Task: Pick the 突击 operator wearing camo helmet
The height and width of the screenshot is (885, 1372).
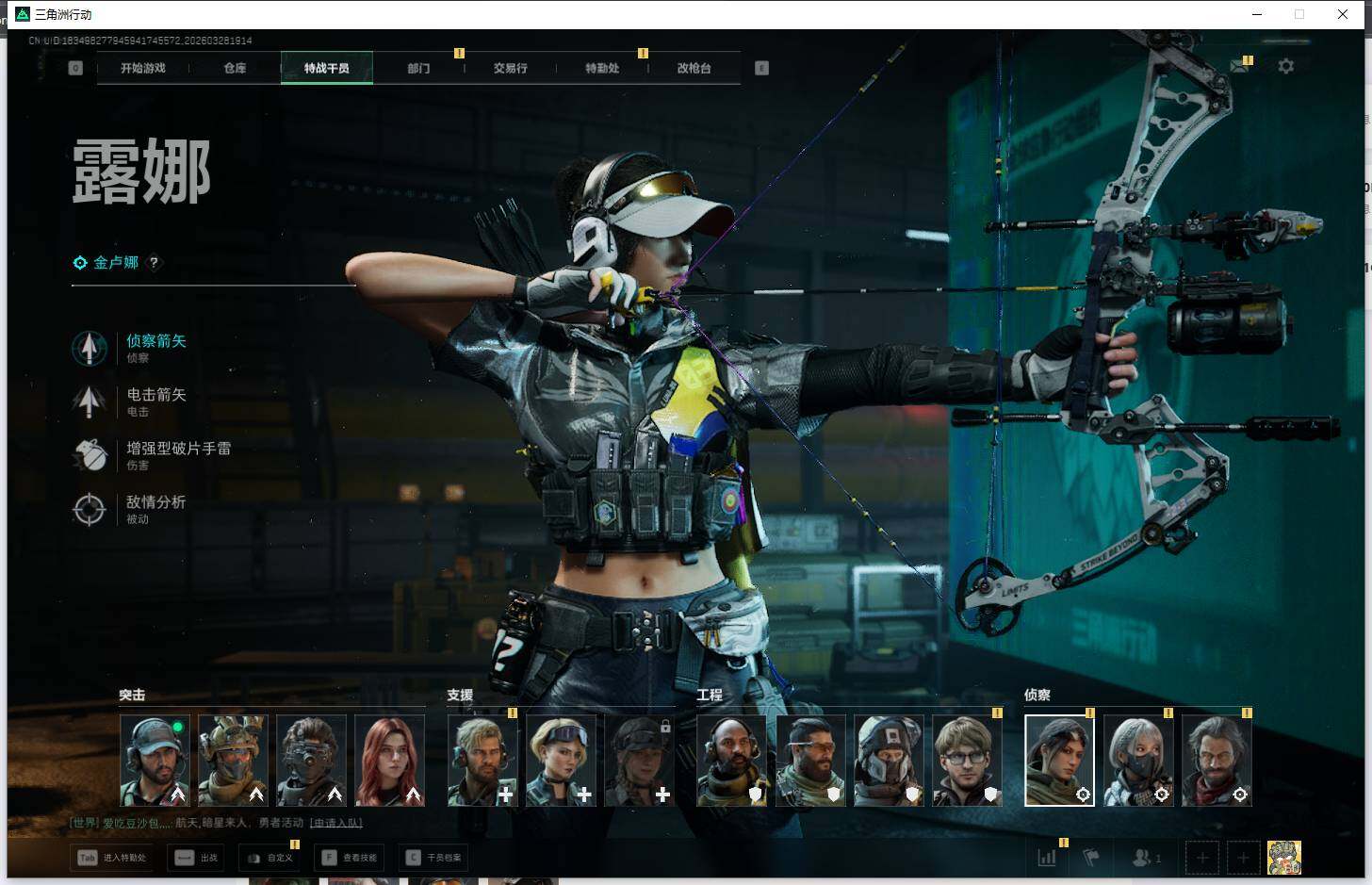Action: coord(233,760)
